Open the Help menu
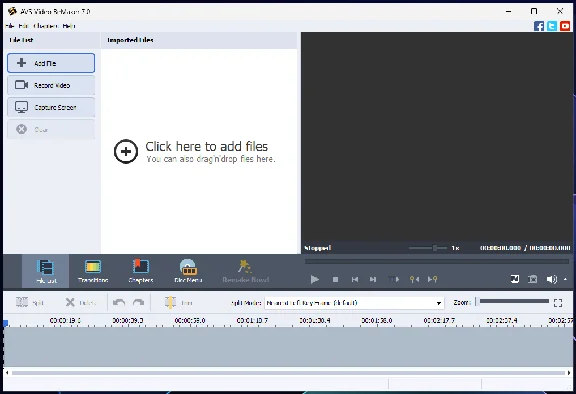 pos(69,26)
